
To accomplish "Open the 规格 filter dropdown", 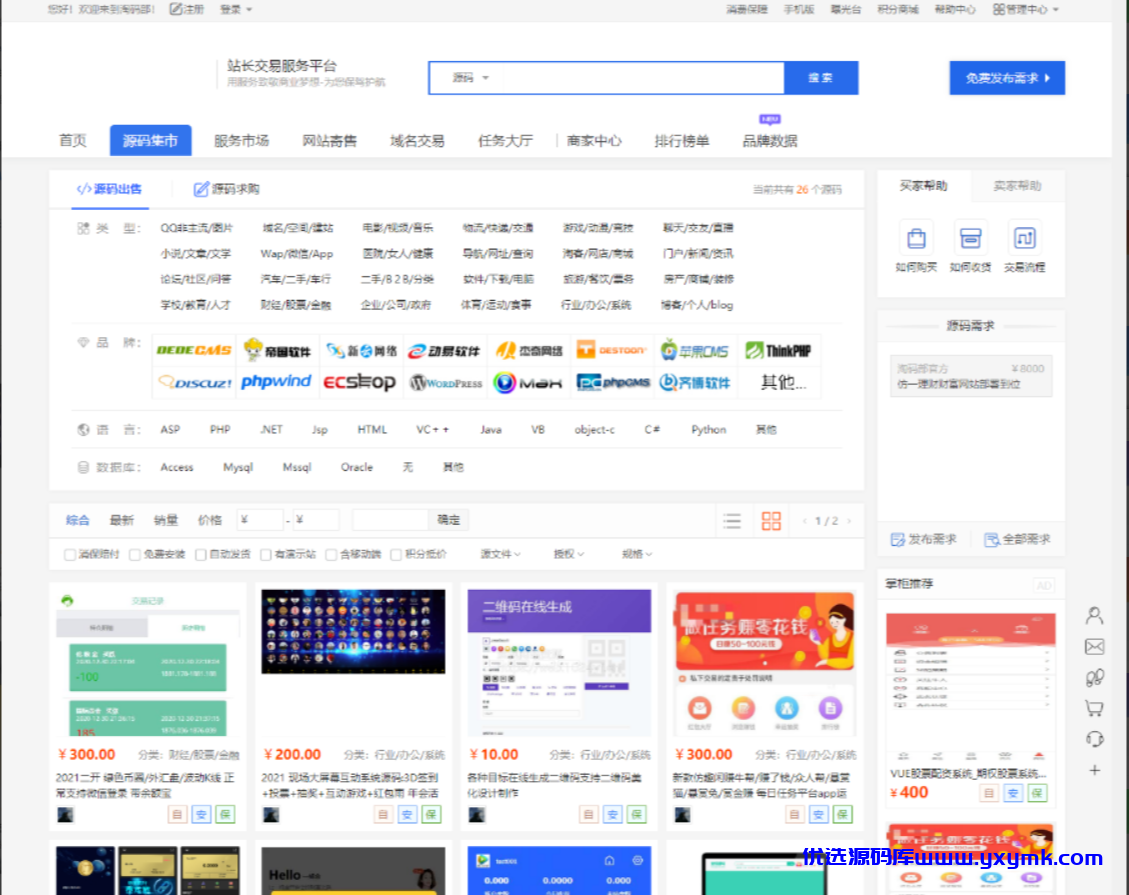I will [637, 554].
